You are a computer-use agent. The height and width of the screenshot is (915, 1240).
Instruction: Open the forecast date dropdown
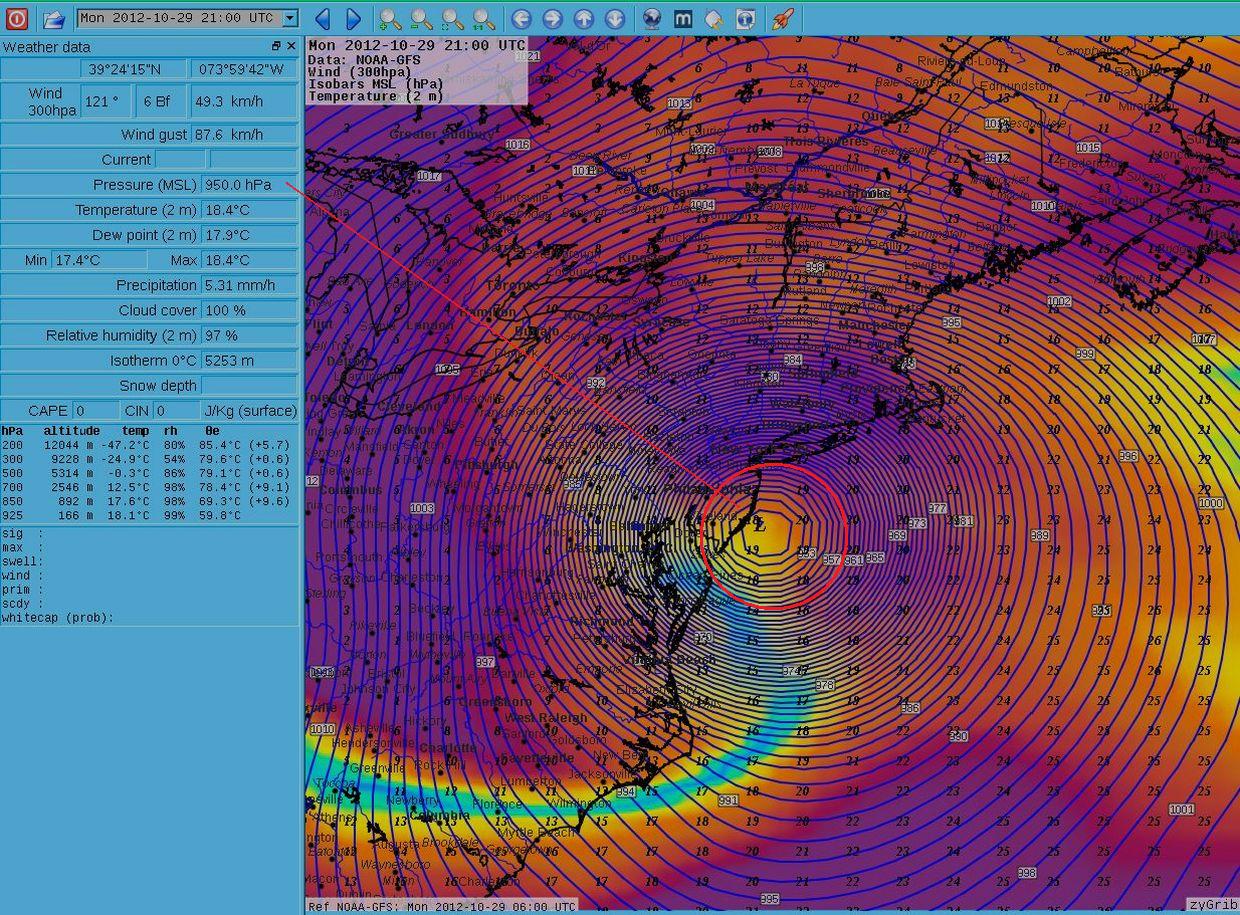click(289, 18)
